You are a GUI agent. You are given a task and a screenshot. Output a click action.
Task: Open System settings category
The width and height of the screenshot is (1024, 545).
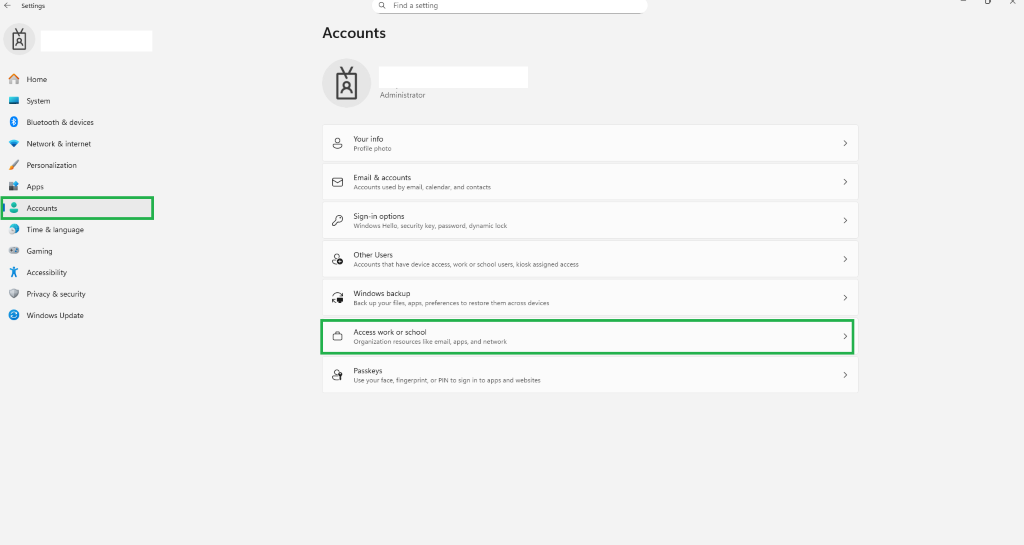coord(77,101)
